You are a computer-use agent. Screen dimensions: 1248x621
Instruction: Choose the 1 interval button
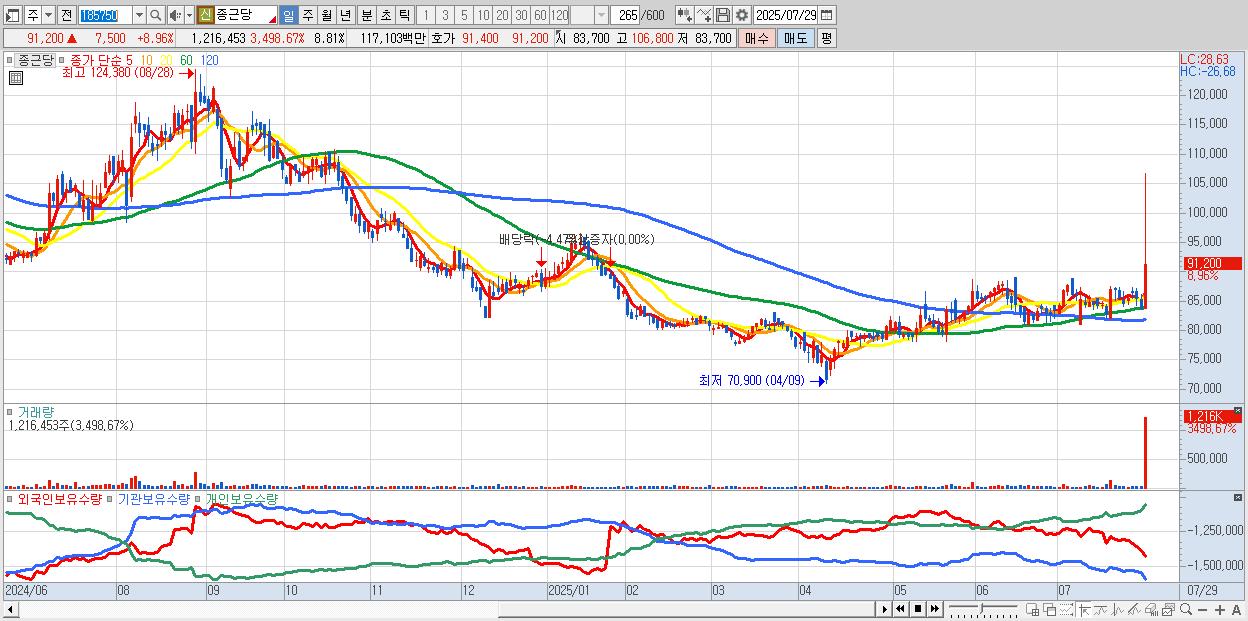point(425,16)
